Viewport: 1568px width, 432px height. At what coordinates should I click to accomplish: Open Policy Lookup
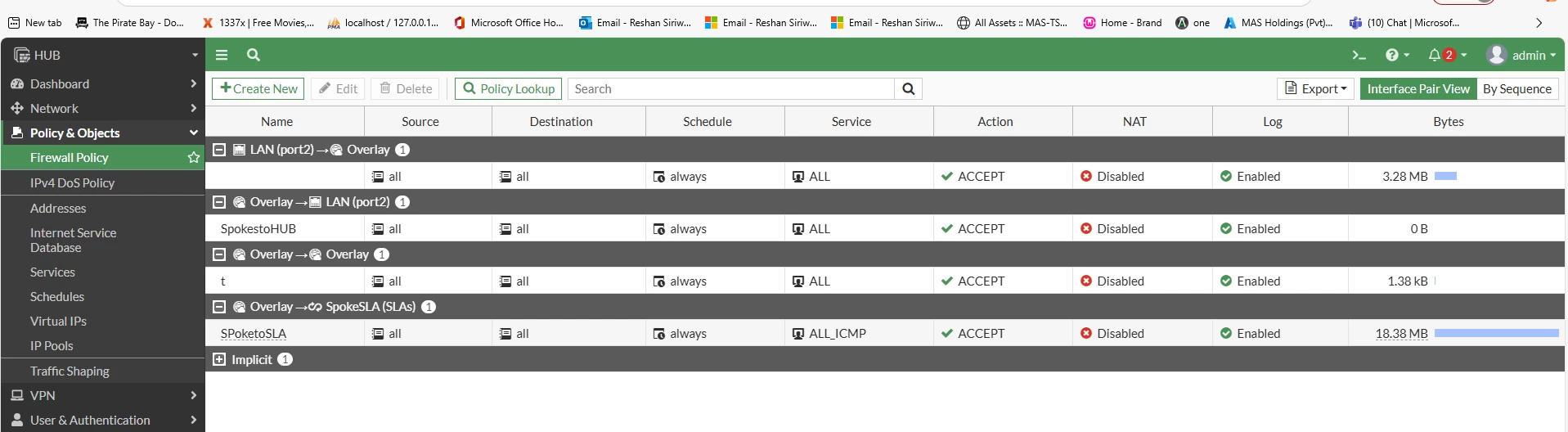pos(508,88)
